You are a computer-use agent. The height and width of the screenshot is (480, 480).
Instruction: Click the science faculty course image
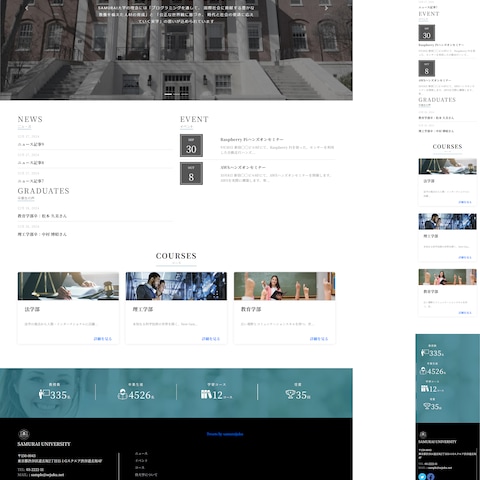(176, 286)
